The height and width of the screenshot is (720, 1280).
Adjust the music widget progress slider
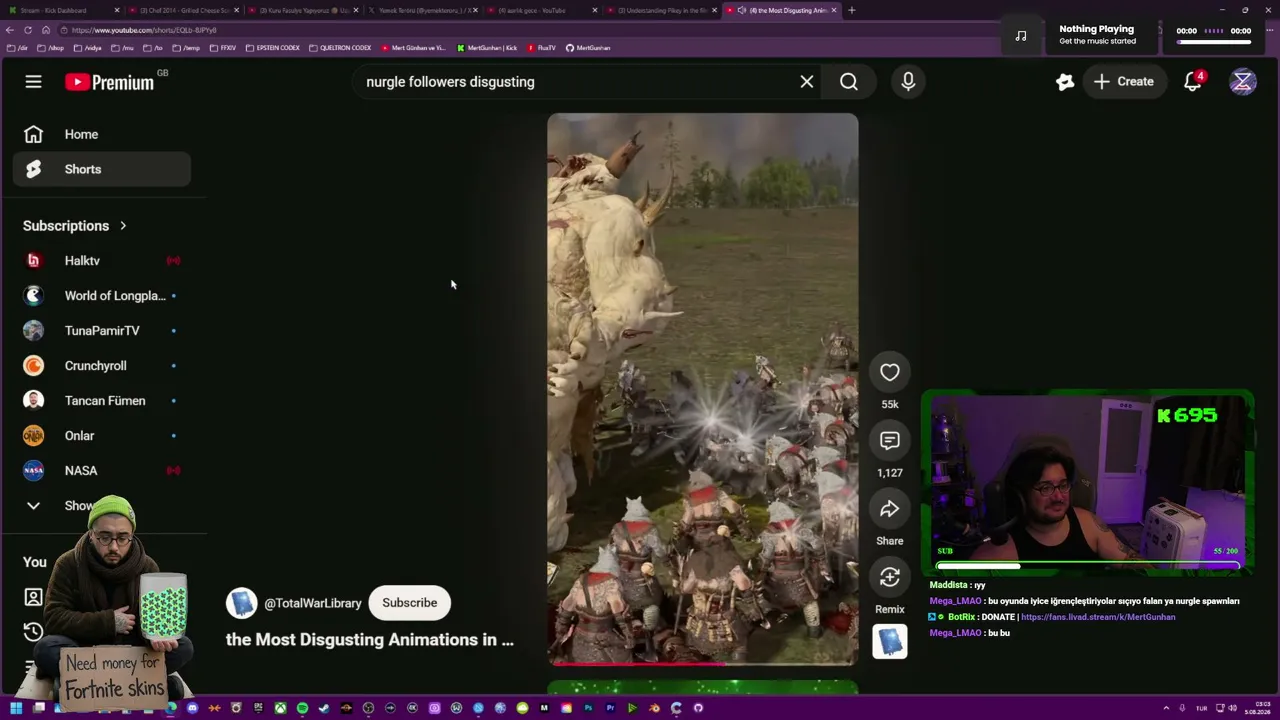[x=1213, y=41]
